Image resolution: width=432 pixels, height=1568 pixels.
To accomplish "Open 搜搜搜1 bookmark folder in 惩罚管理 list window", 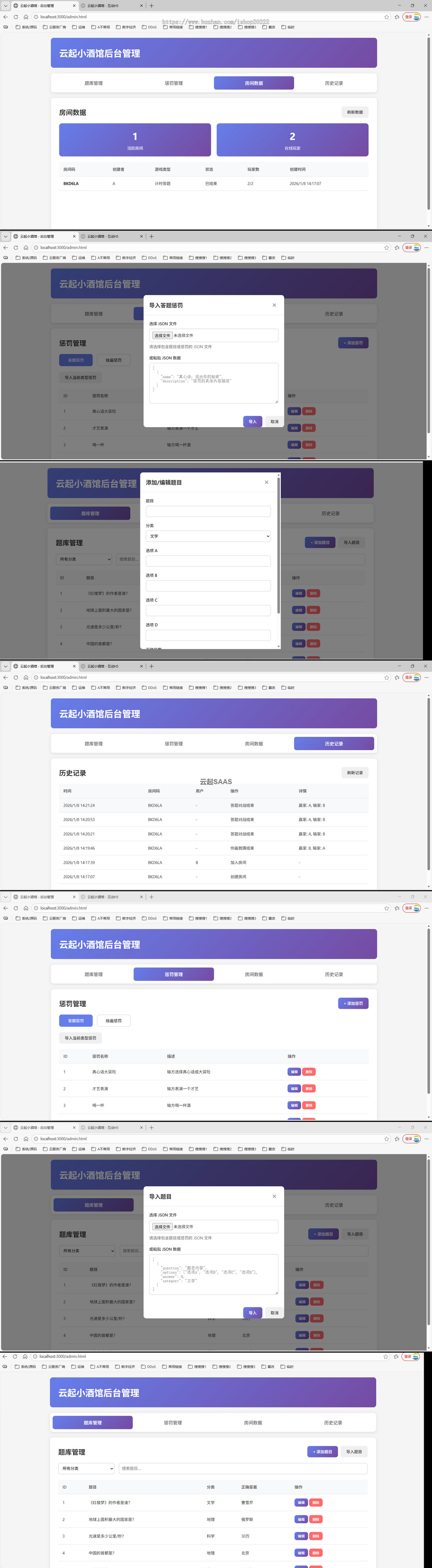I will click(198, 918).
